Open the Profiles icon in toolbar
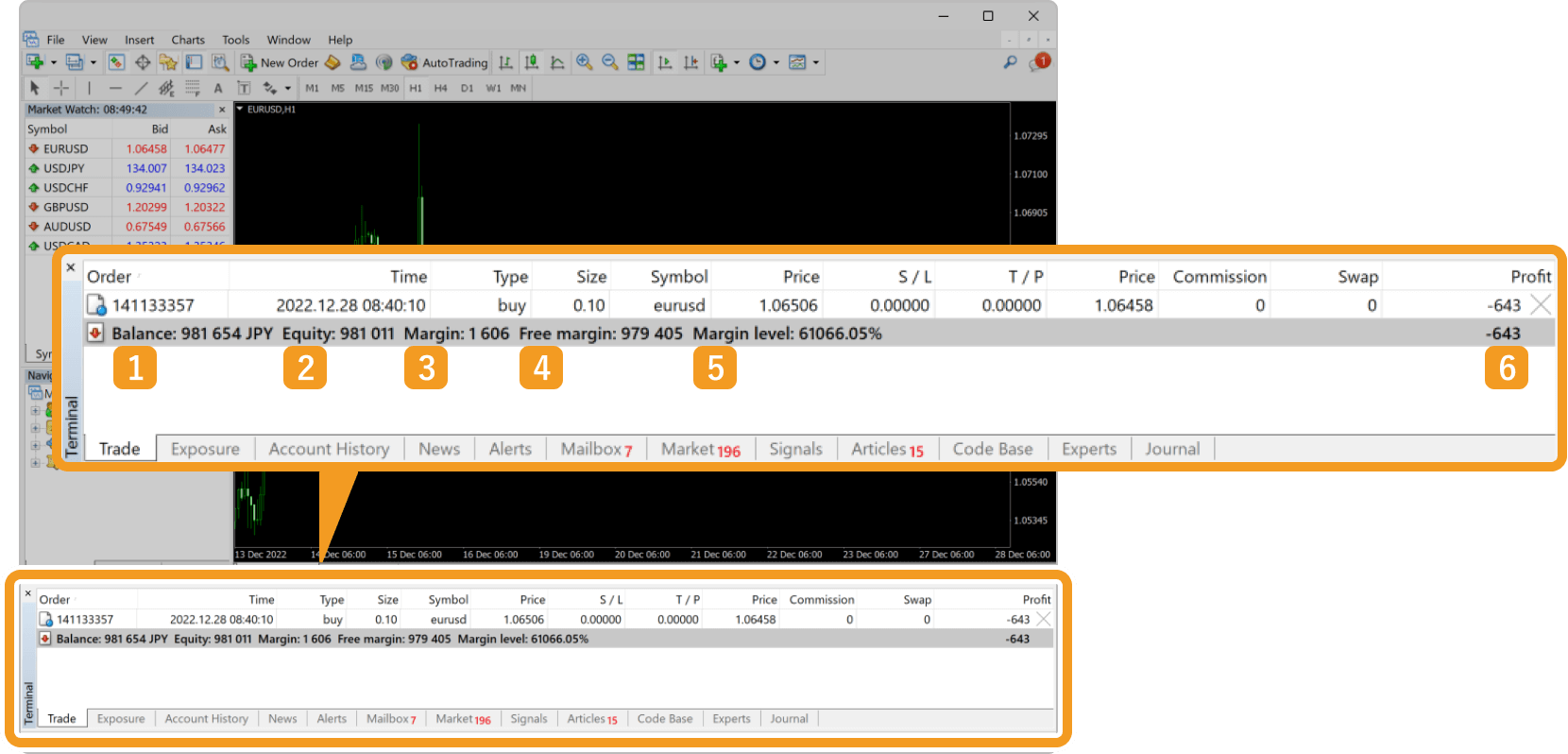This screenshot has width=1568, height=754. pos(74,62)
